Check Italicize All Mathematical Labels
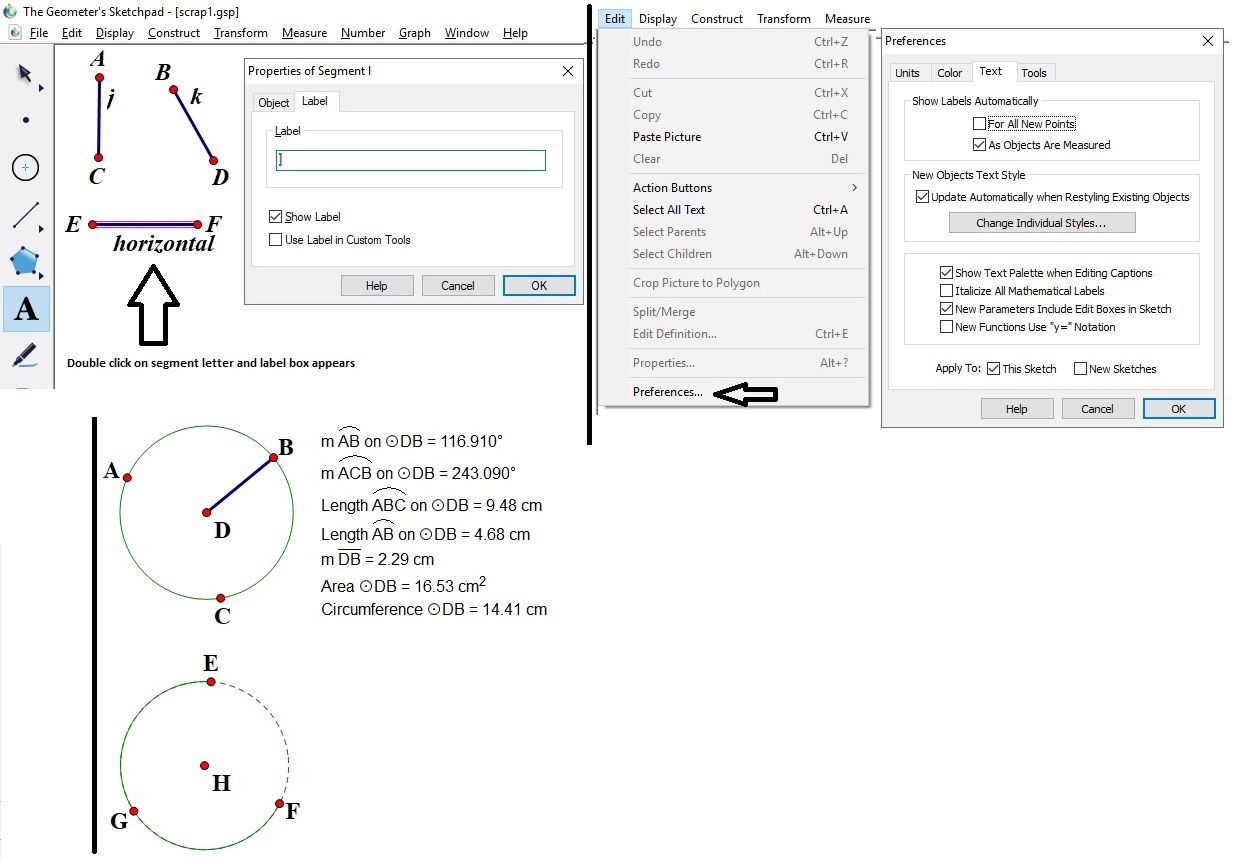 tap(945, 291)
